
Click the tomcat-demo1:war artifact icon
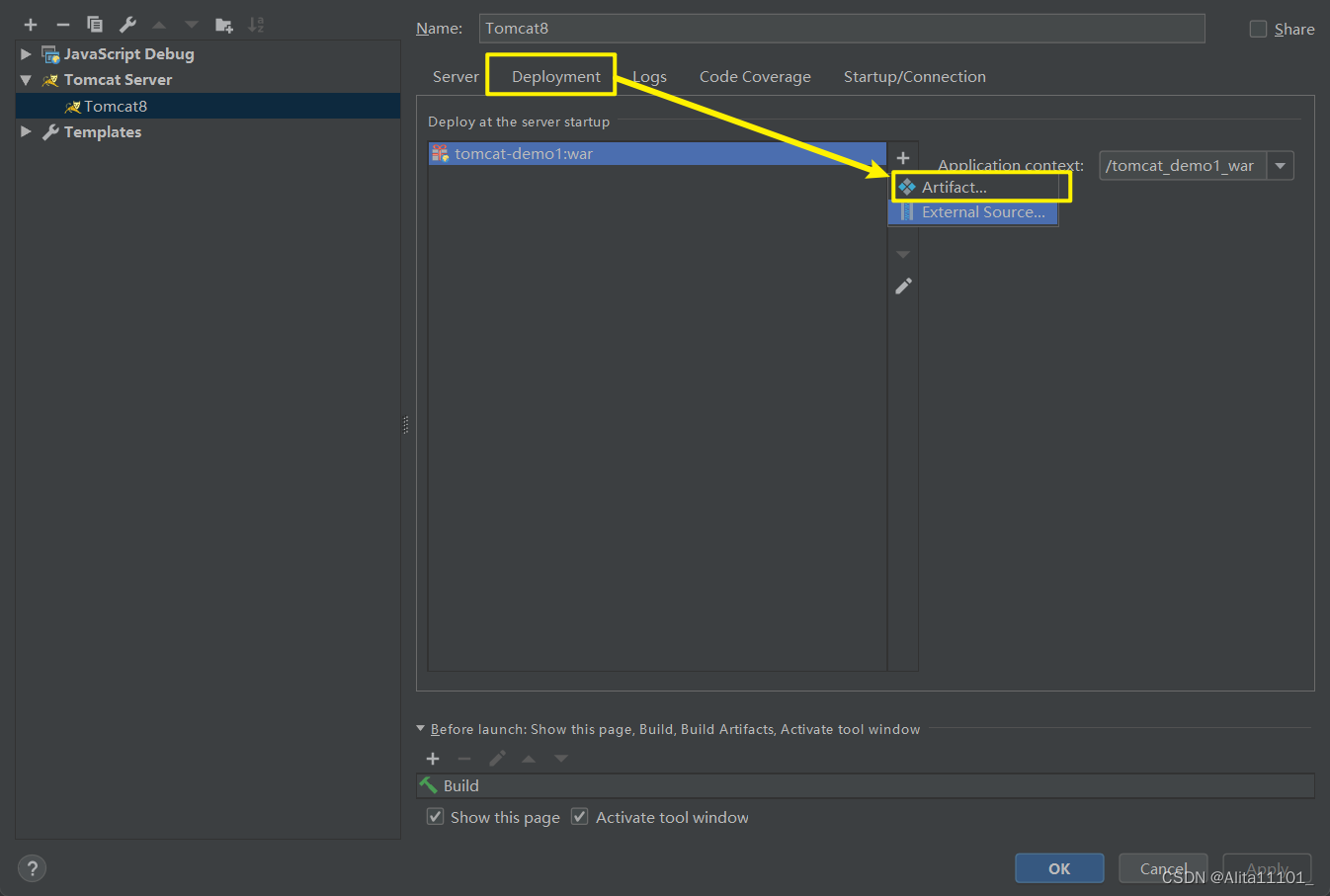tap(440, 153)
